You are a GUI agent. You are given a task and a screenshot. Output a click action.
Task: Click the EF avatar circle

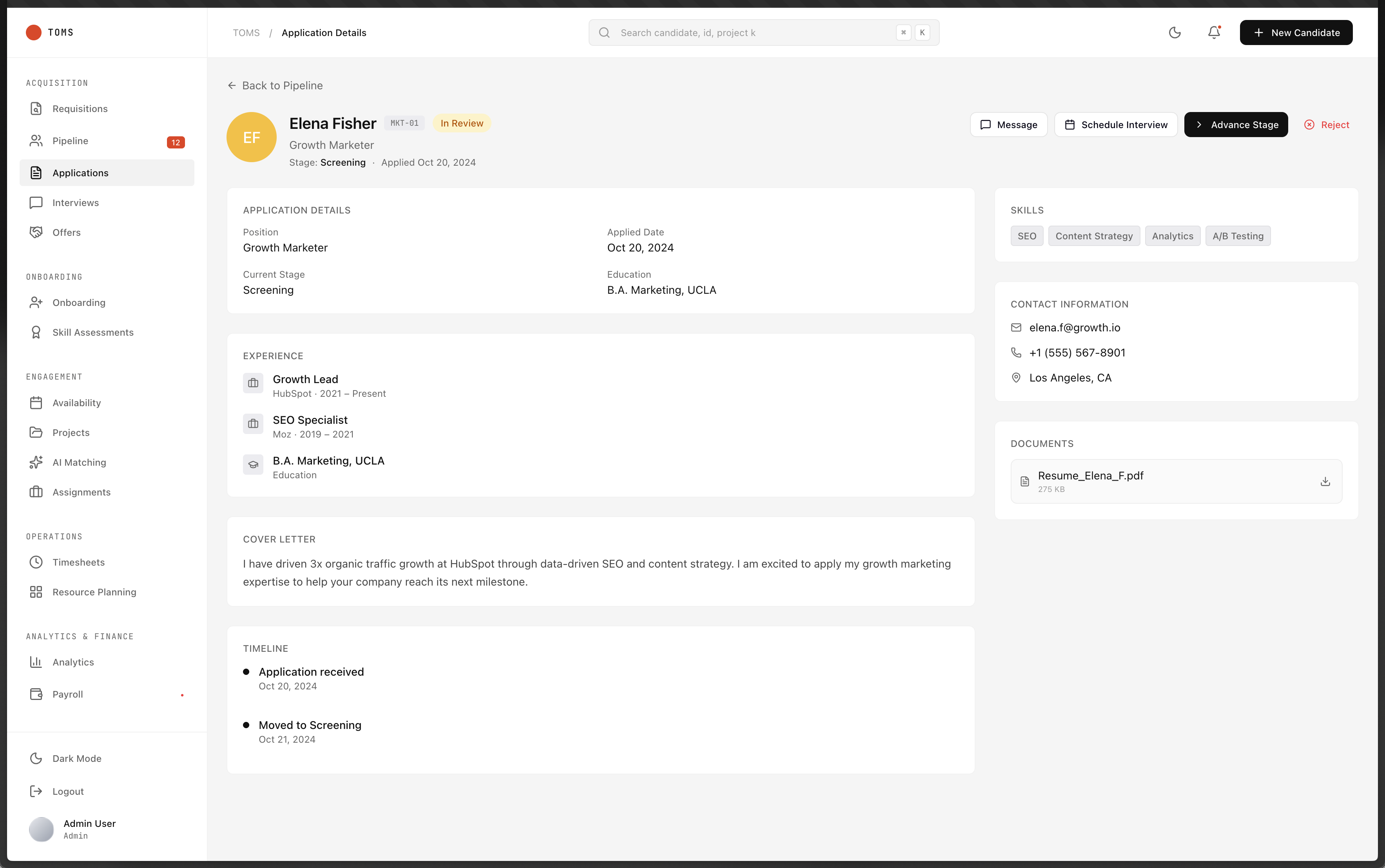coord(252,137)
